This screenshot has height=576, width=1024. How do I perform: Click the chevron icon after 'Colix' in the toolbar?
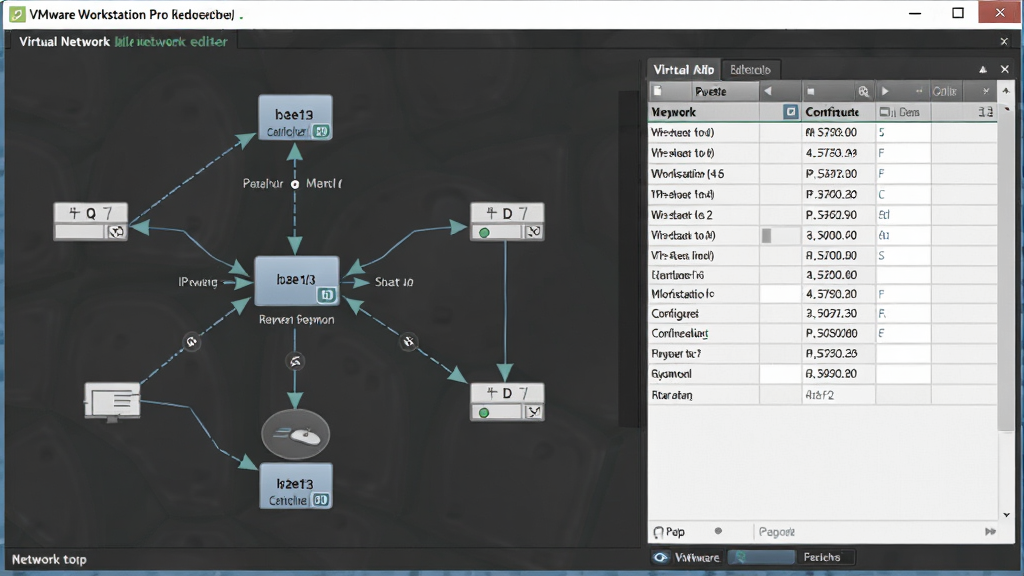tap(986, 91)
